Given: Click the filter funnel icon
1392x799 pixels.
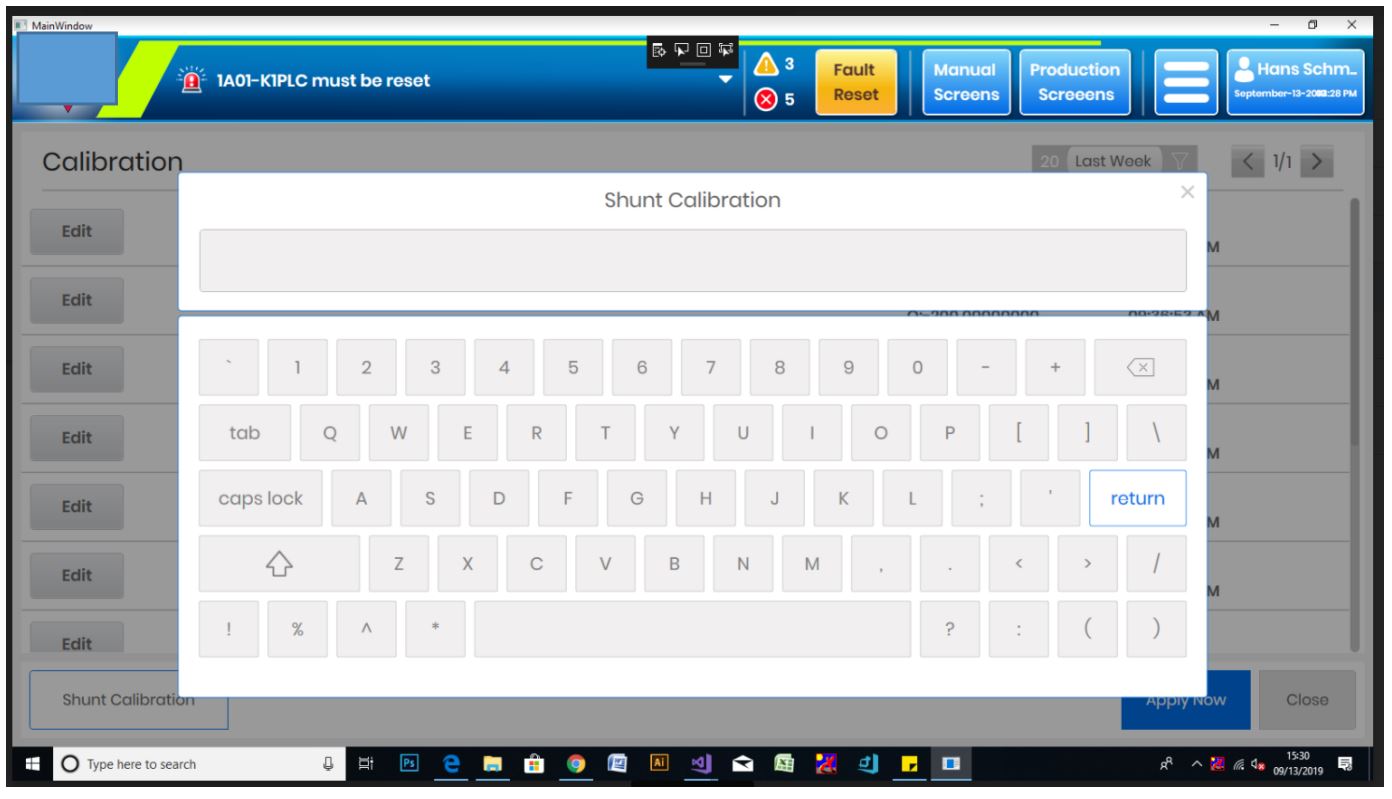Looking at the screenshot, I should coord(1179,161).
